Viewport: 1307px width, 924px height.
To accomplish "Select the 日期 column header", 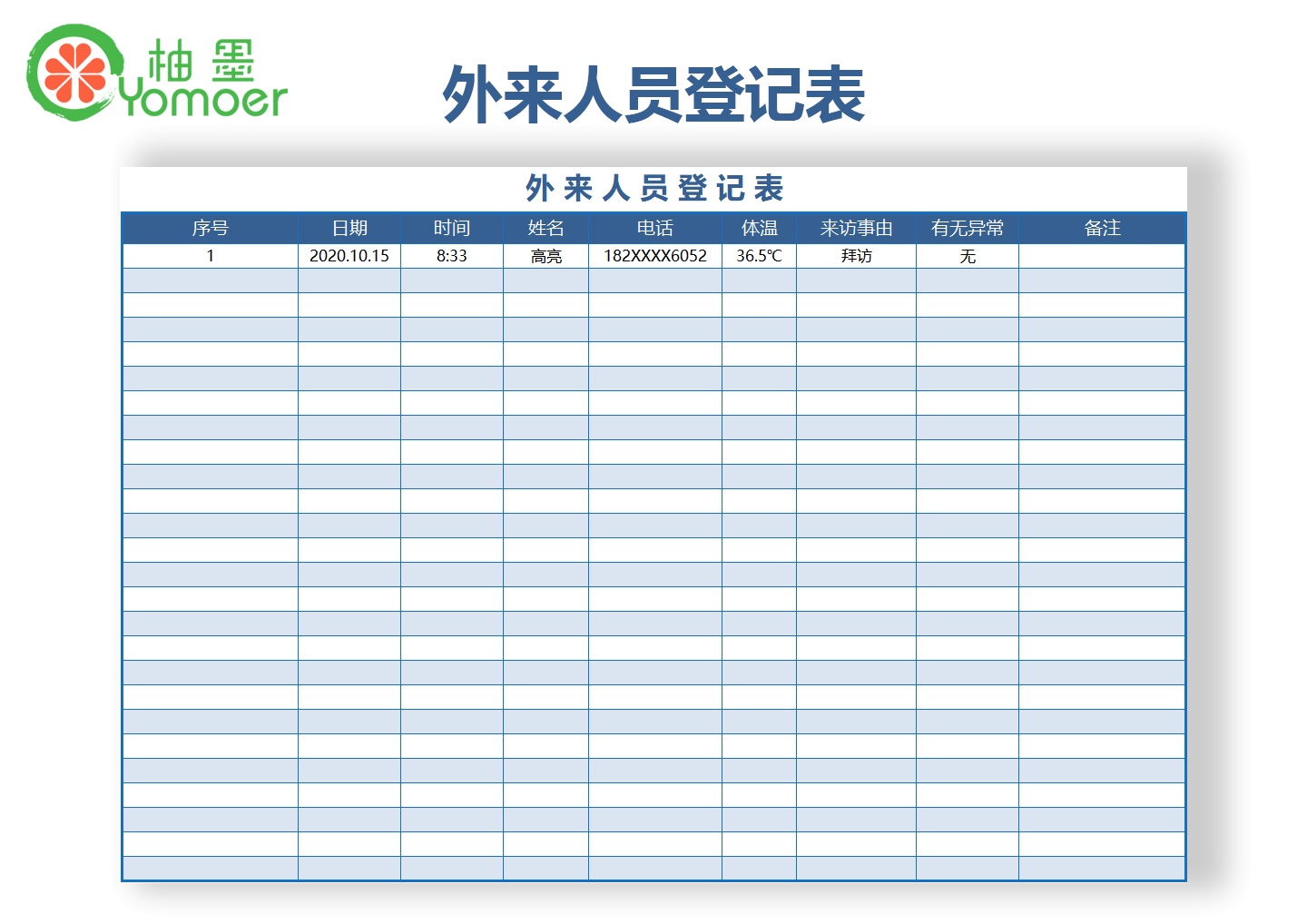I will point(349,228).
